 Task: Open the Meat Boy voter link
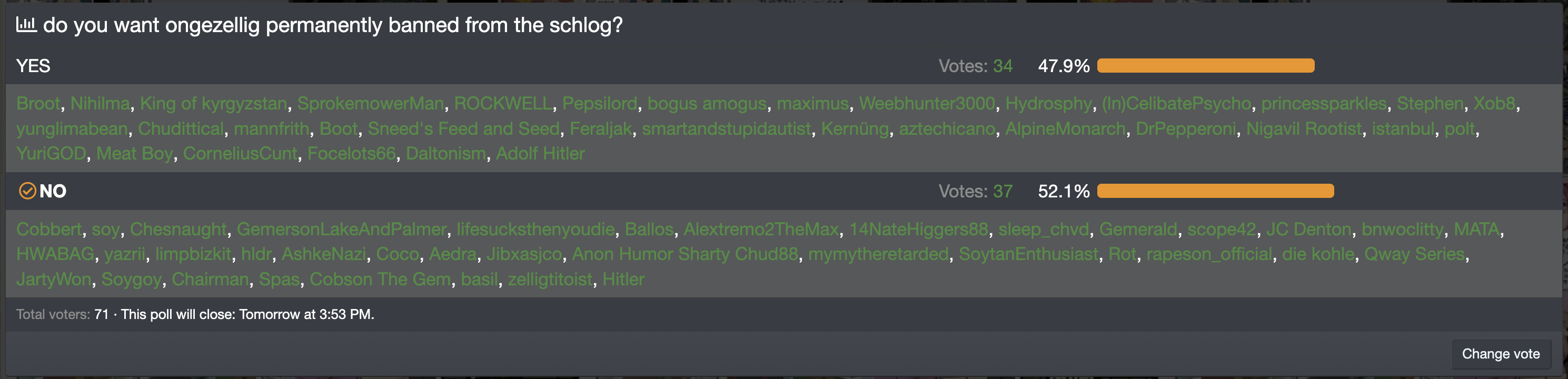coord(134,153)
